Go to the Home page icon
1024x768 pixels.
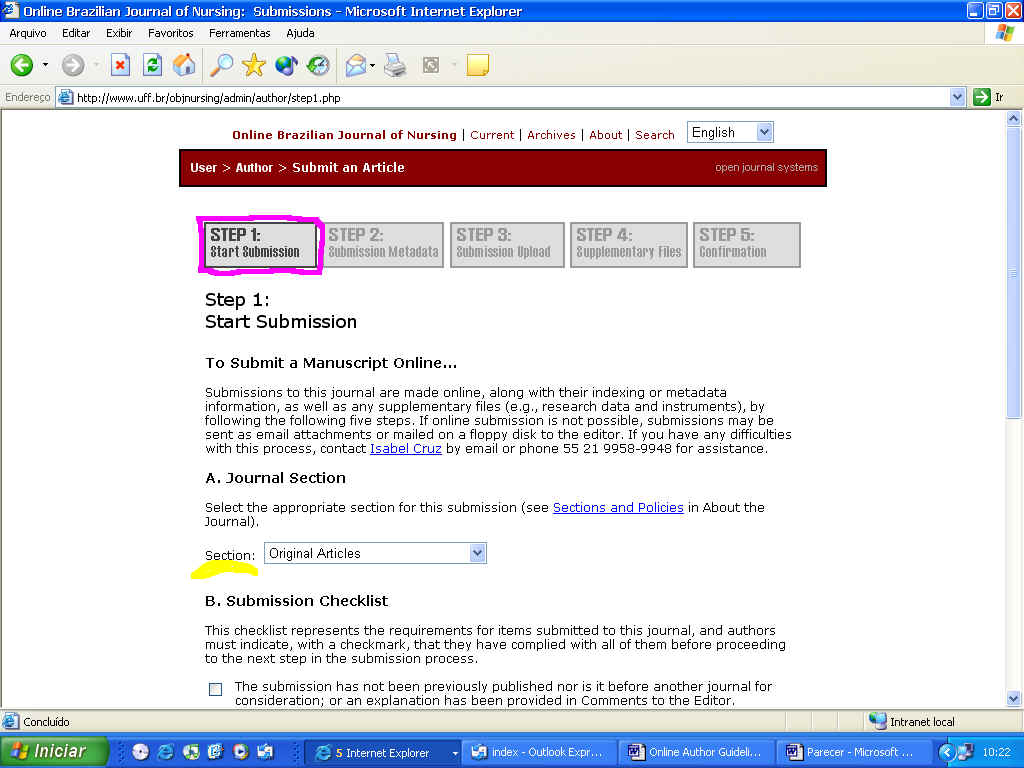(184, 66)
